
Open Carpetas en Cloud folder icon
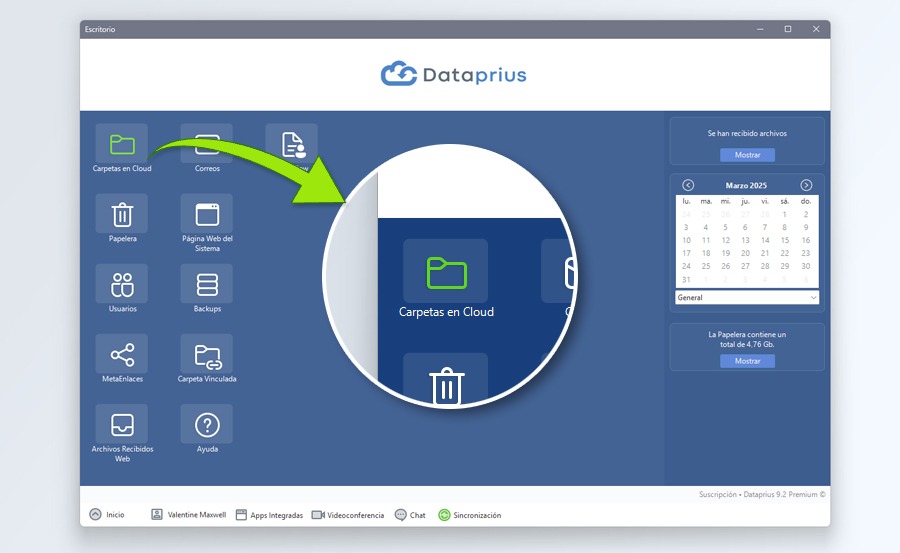coord(122,144)
